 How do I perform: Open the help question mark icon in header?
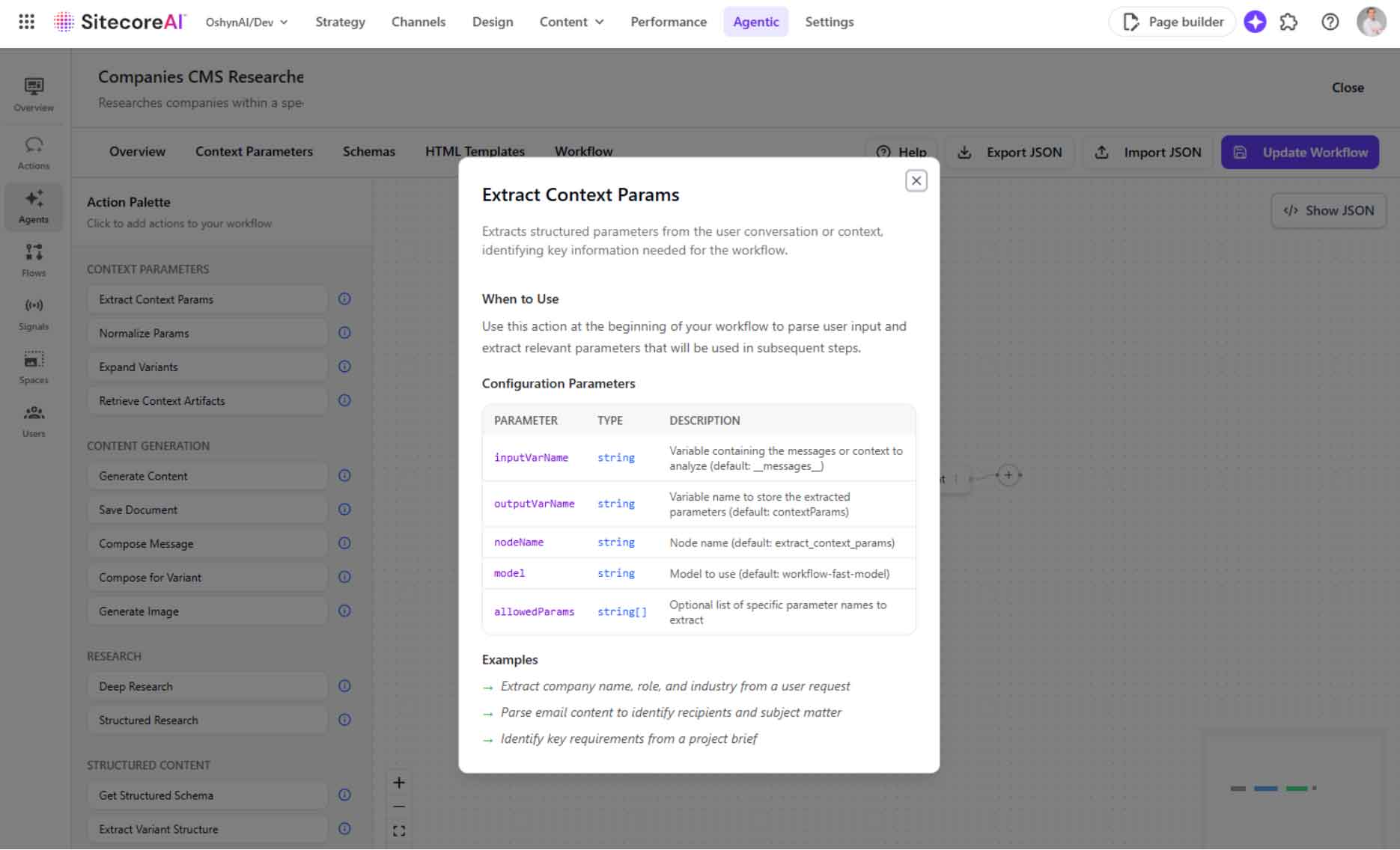click(x=1330, y=22)
